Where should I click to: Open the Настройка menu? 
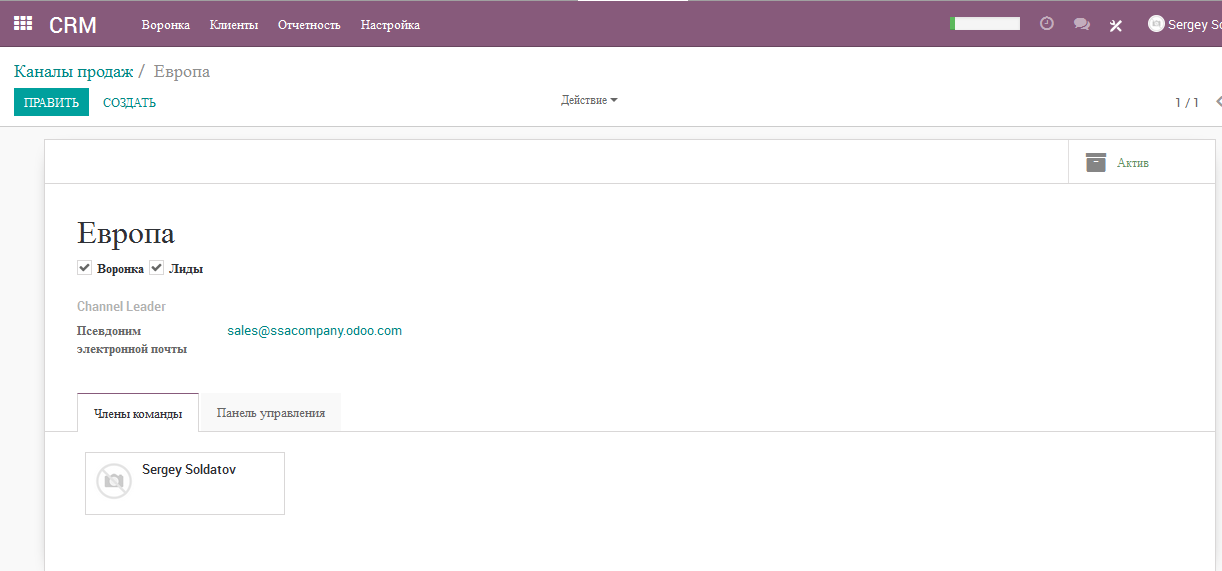click(390, 25)
